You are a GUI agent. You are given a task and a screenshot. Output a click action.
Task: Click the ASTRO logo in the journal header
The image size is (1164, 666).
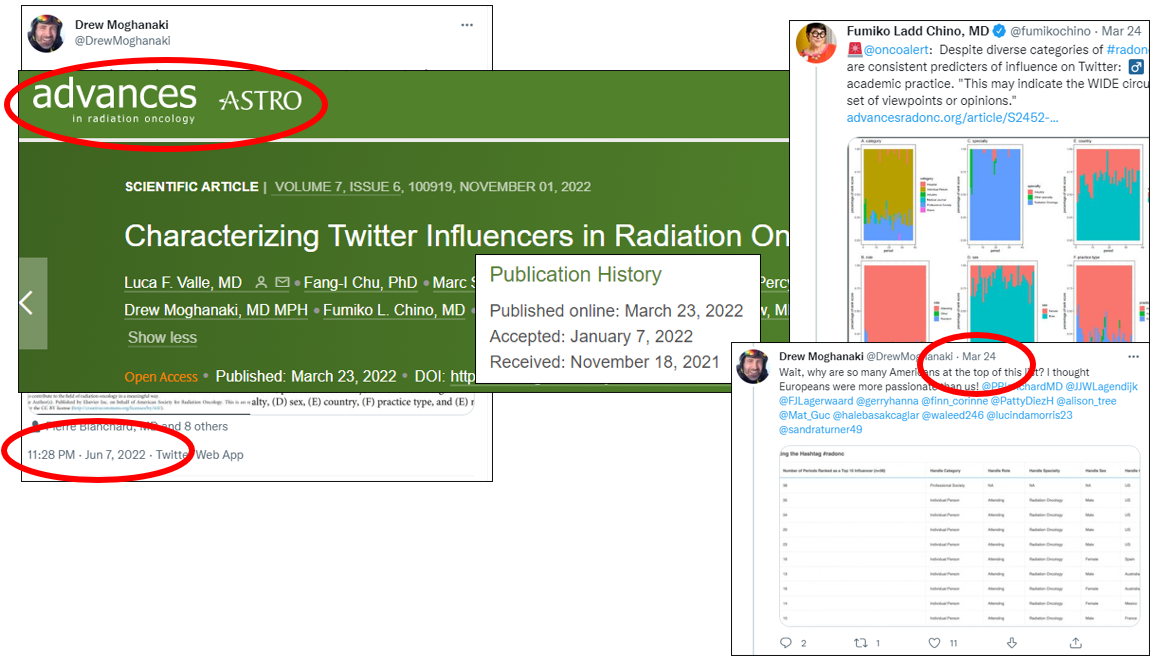(260, 100)
